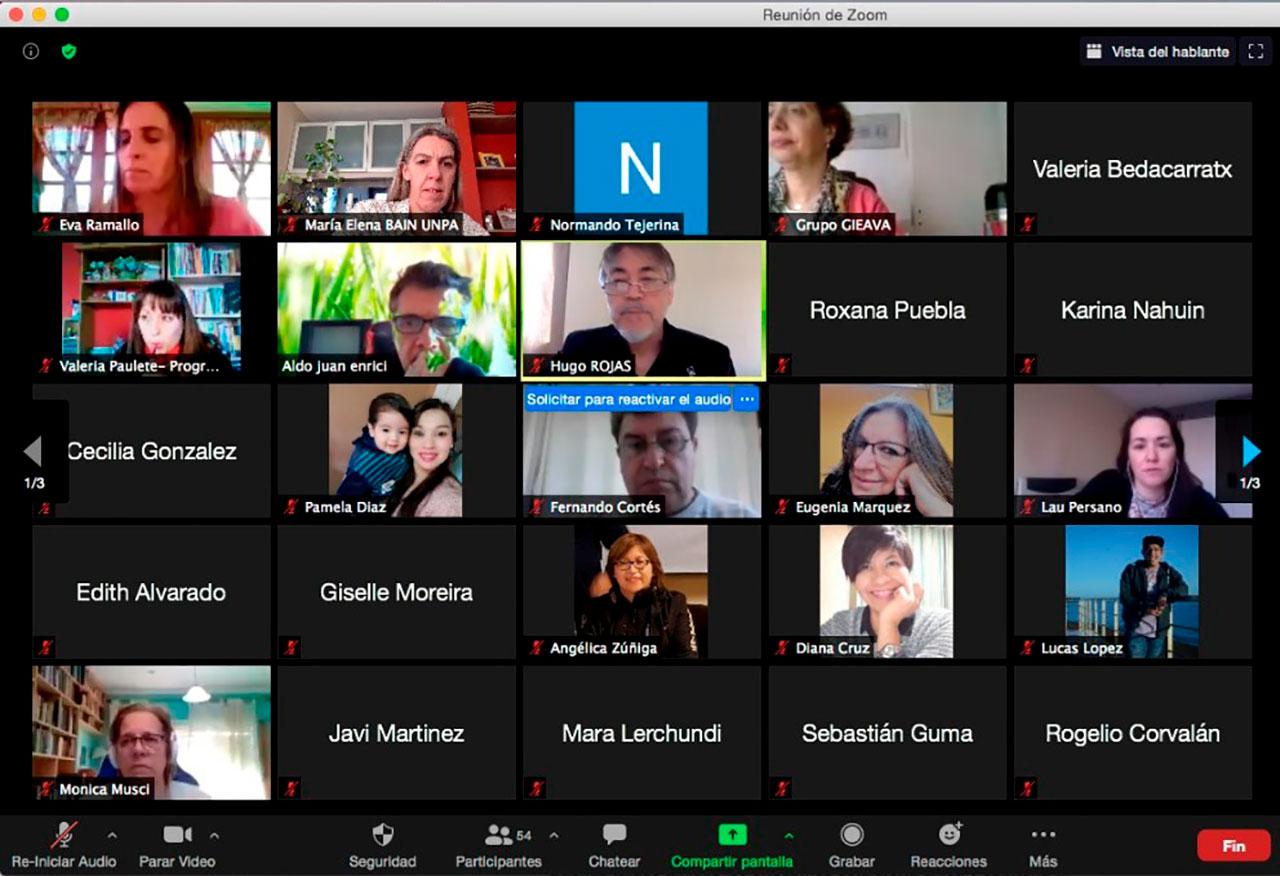This screenshot has height=876, width=1280.
Task: Expand audio options arrow next to microphone
Action: click(x=112, y=835)
